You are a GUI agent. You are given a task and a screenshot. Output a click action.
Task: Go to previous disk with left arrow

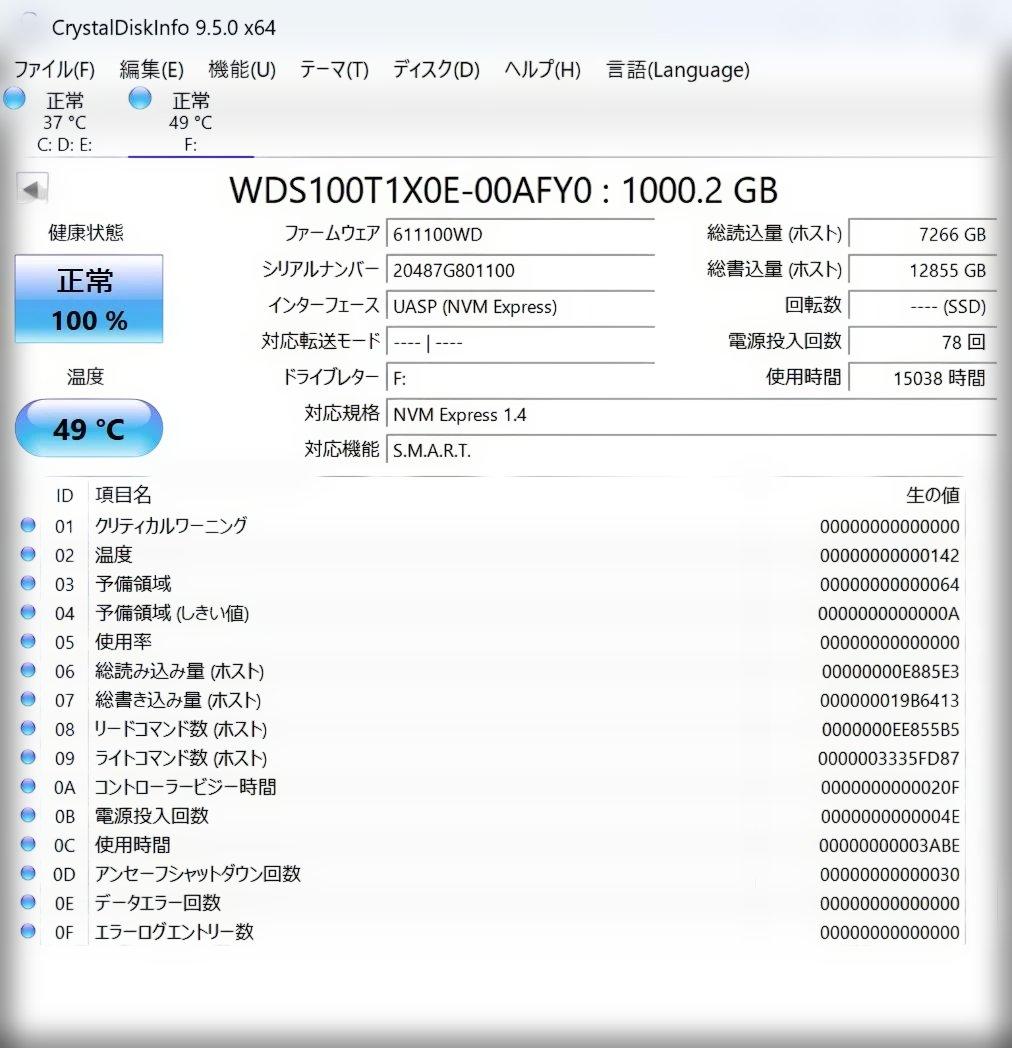32,188
